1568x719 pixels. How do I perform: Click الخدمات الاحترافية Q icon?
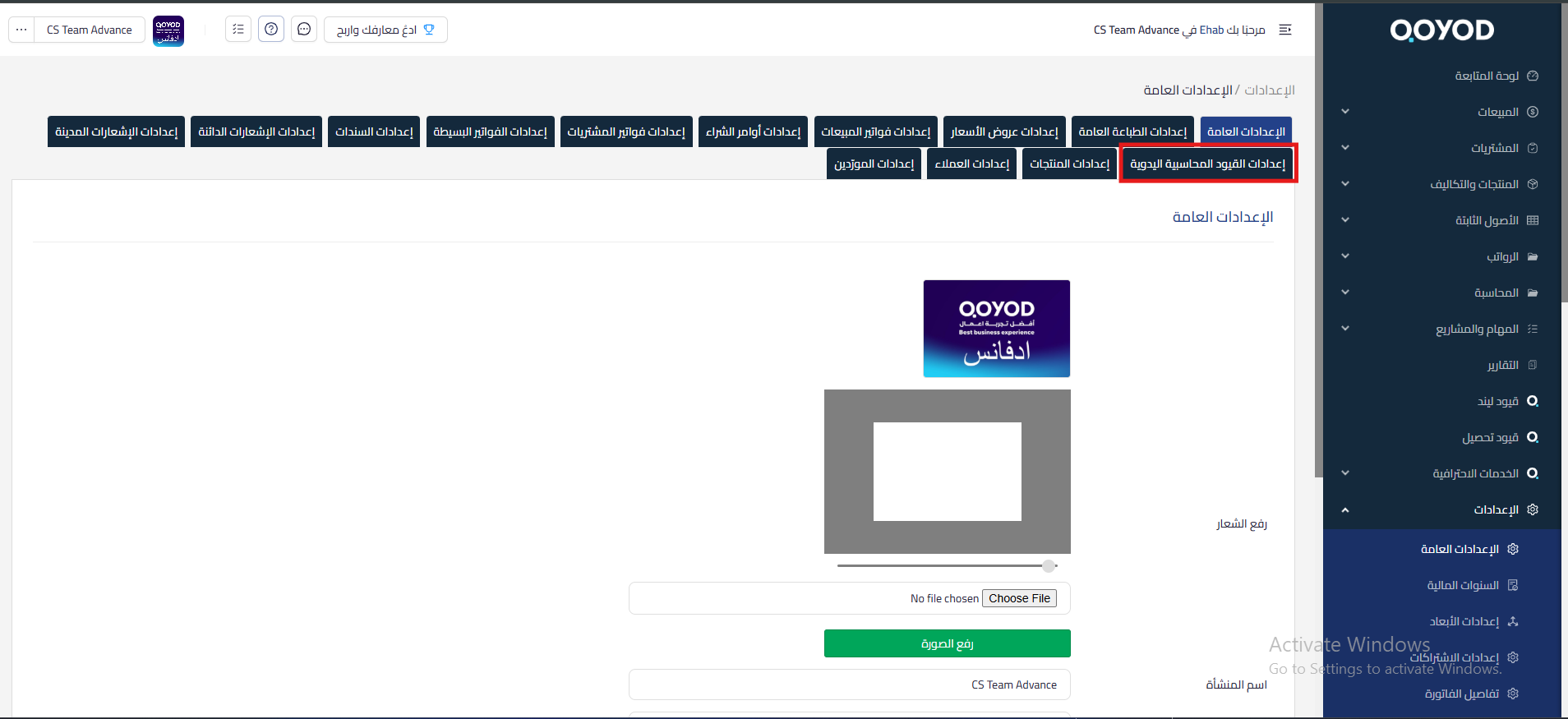click(1533, 473)
